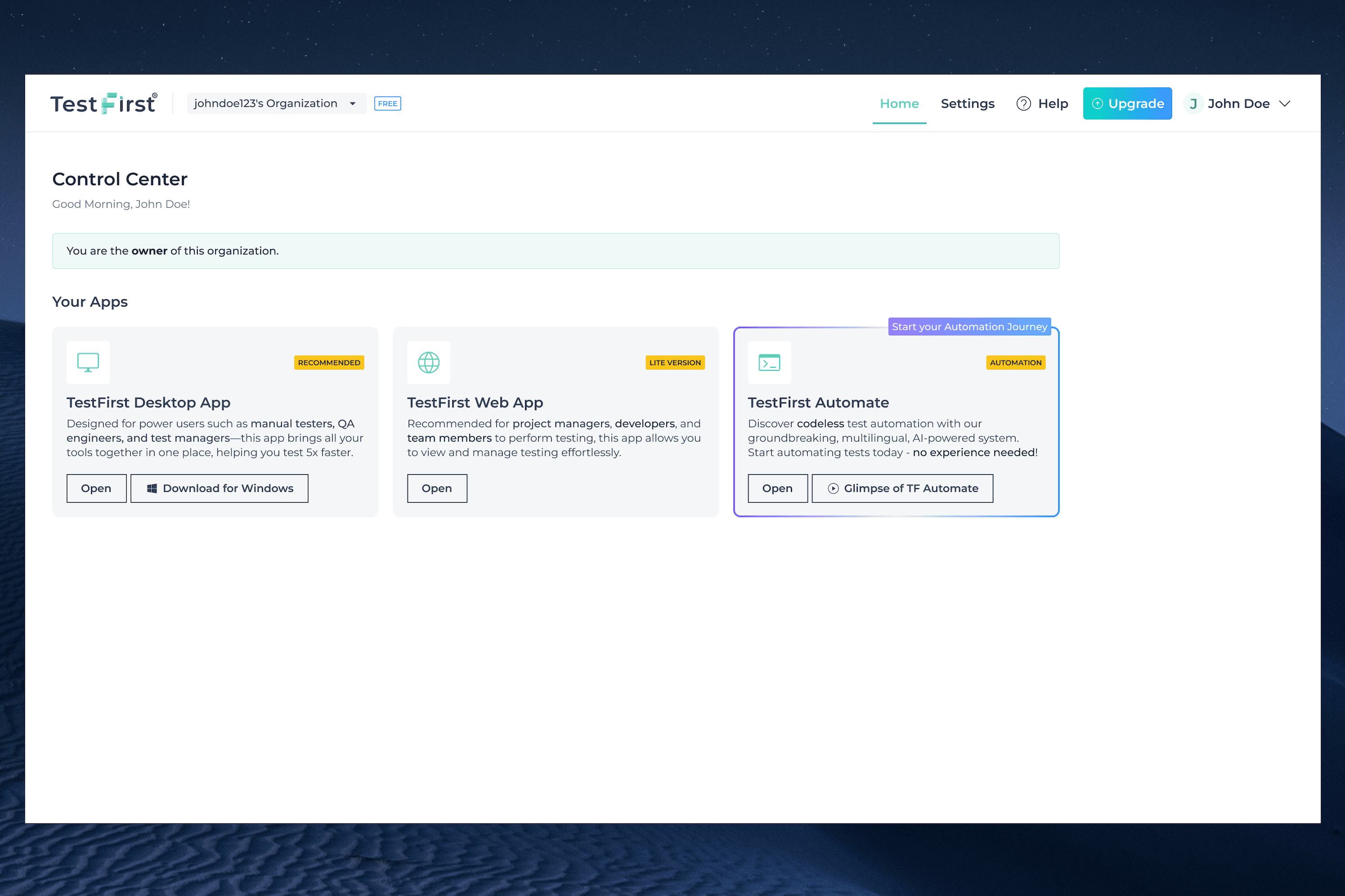Click the Desktop App monitor icon
This screenshot has width=1345, height=896.
[88, 362]
